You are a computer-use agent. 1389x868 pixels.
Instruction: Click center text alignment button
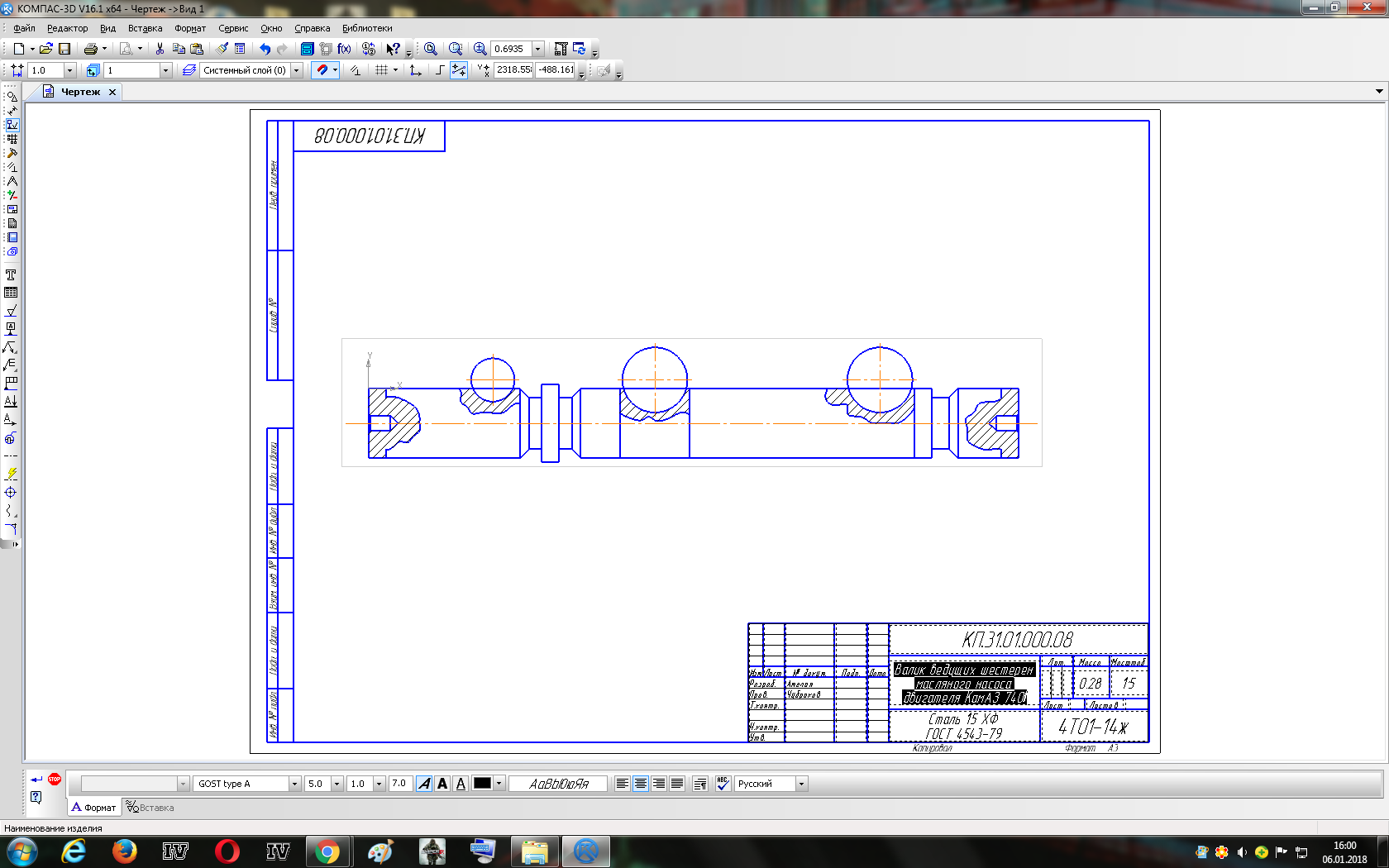pos(641,784)
